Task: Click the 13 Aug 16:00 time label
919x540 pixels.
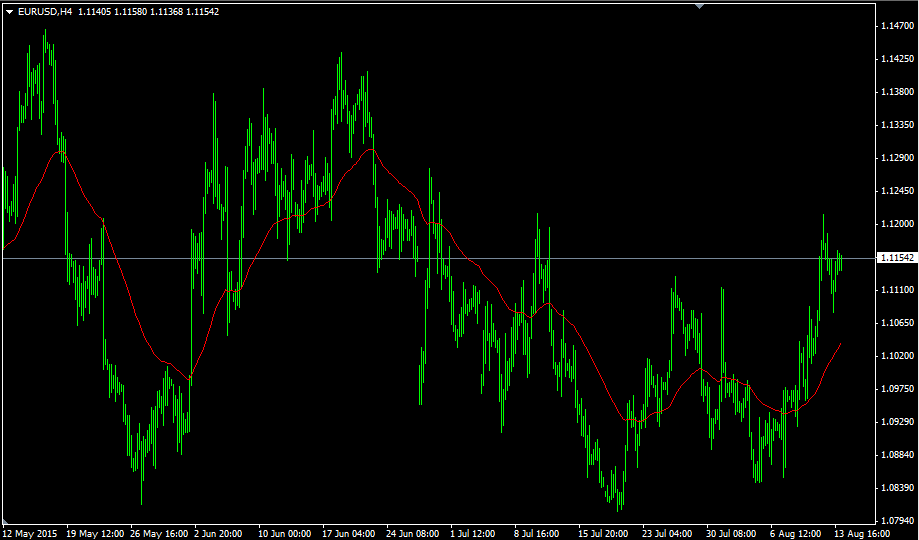Action: [x=862, y=534]
